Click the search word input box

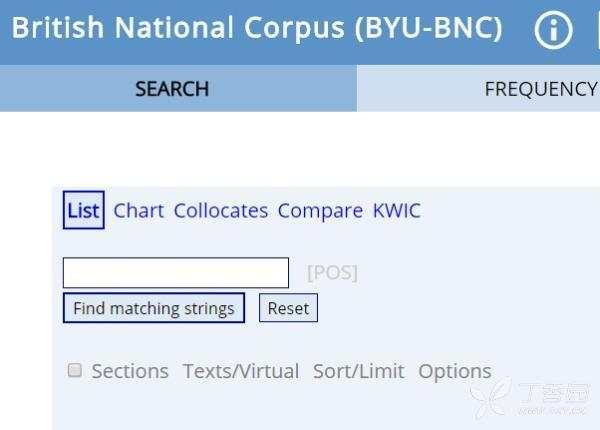point(176,272)
